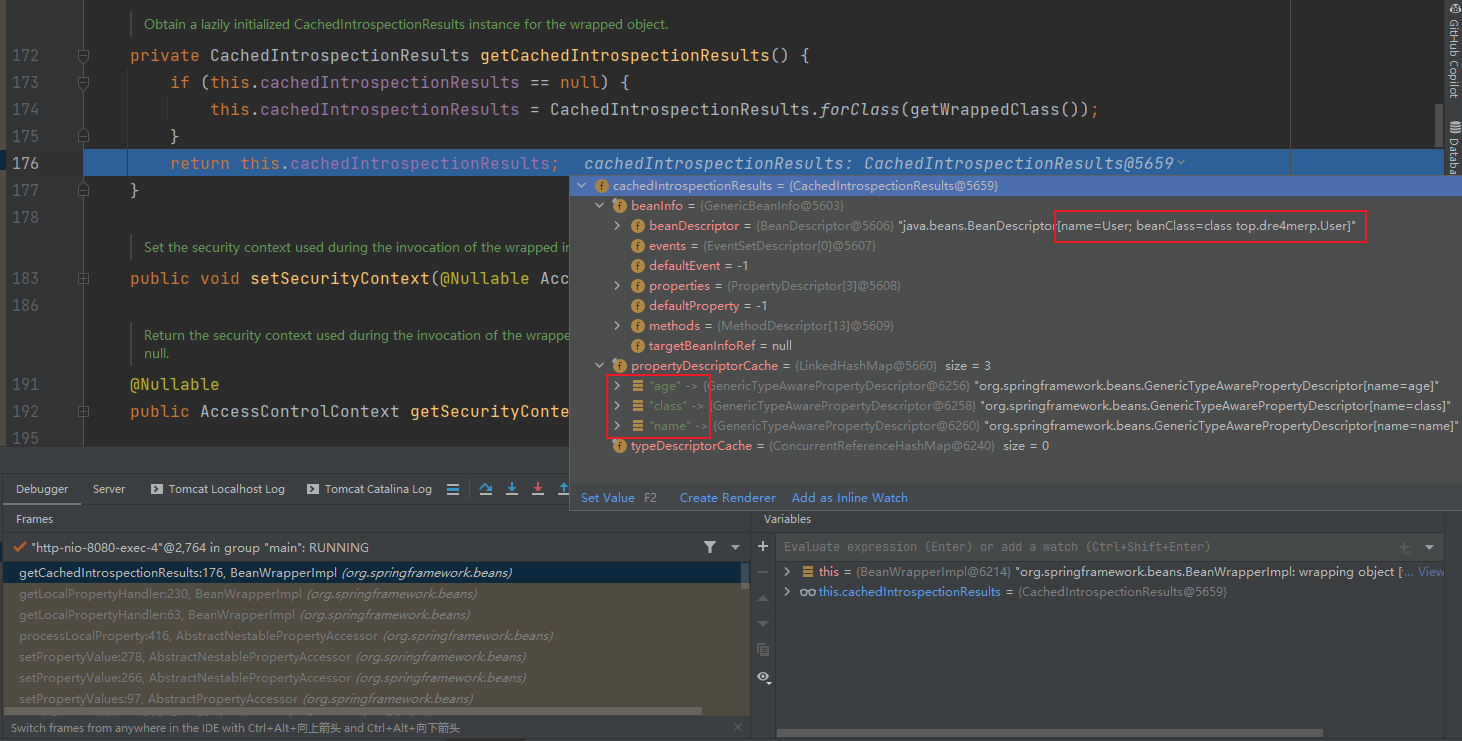Click the Show Execution Point icon
Viewport: 1462px width, 741px height.
(453, 489)
